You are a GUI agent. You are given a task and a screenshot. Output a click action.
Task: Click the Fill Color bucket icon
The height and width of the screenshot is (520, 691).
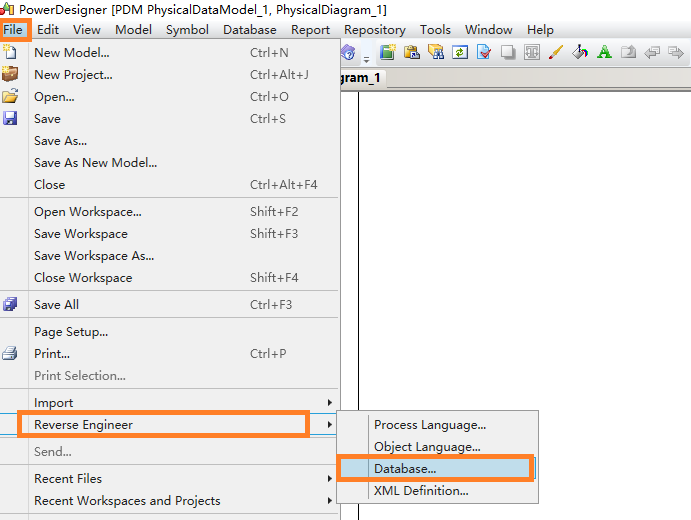click(580, 52)
